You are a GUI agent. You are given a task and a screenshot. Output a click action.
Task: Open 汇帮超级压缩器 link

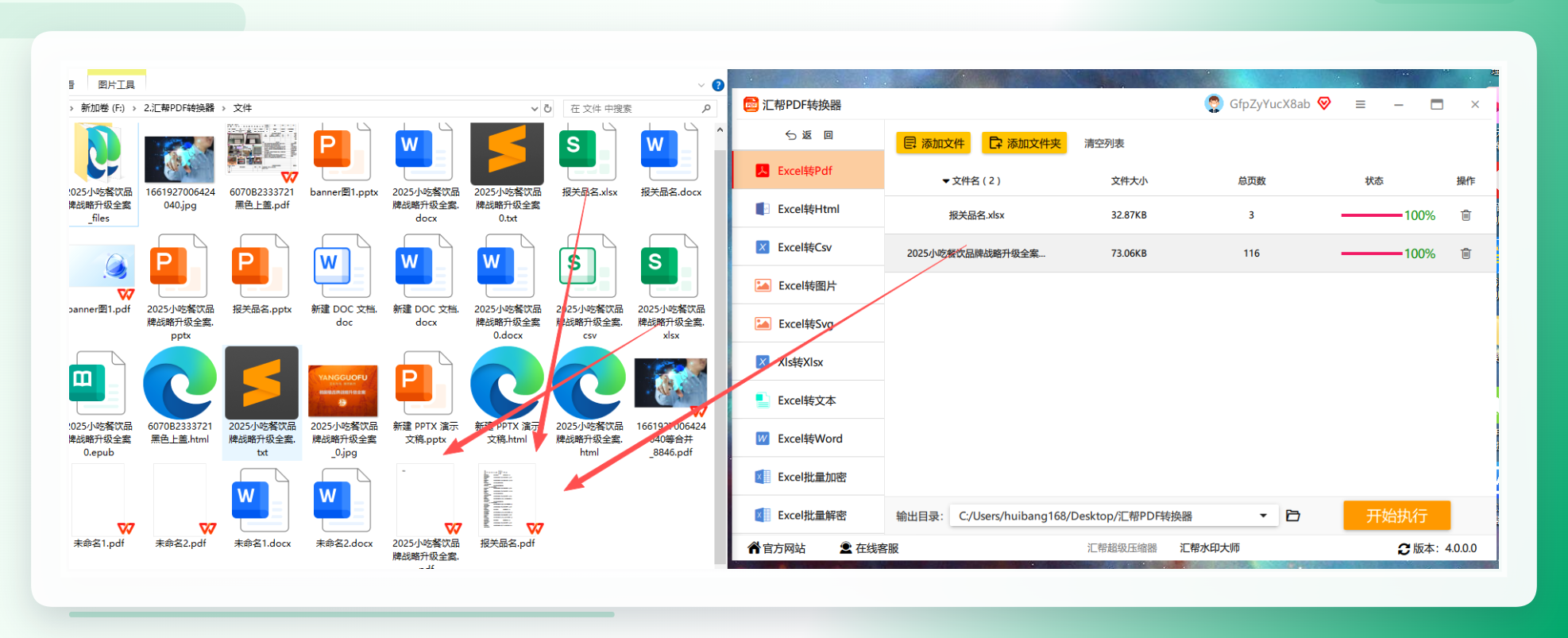1122,548
